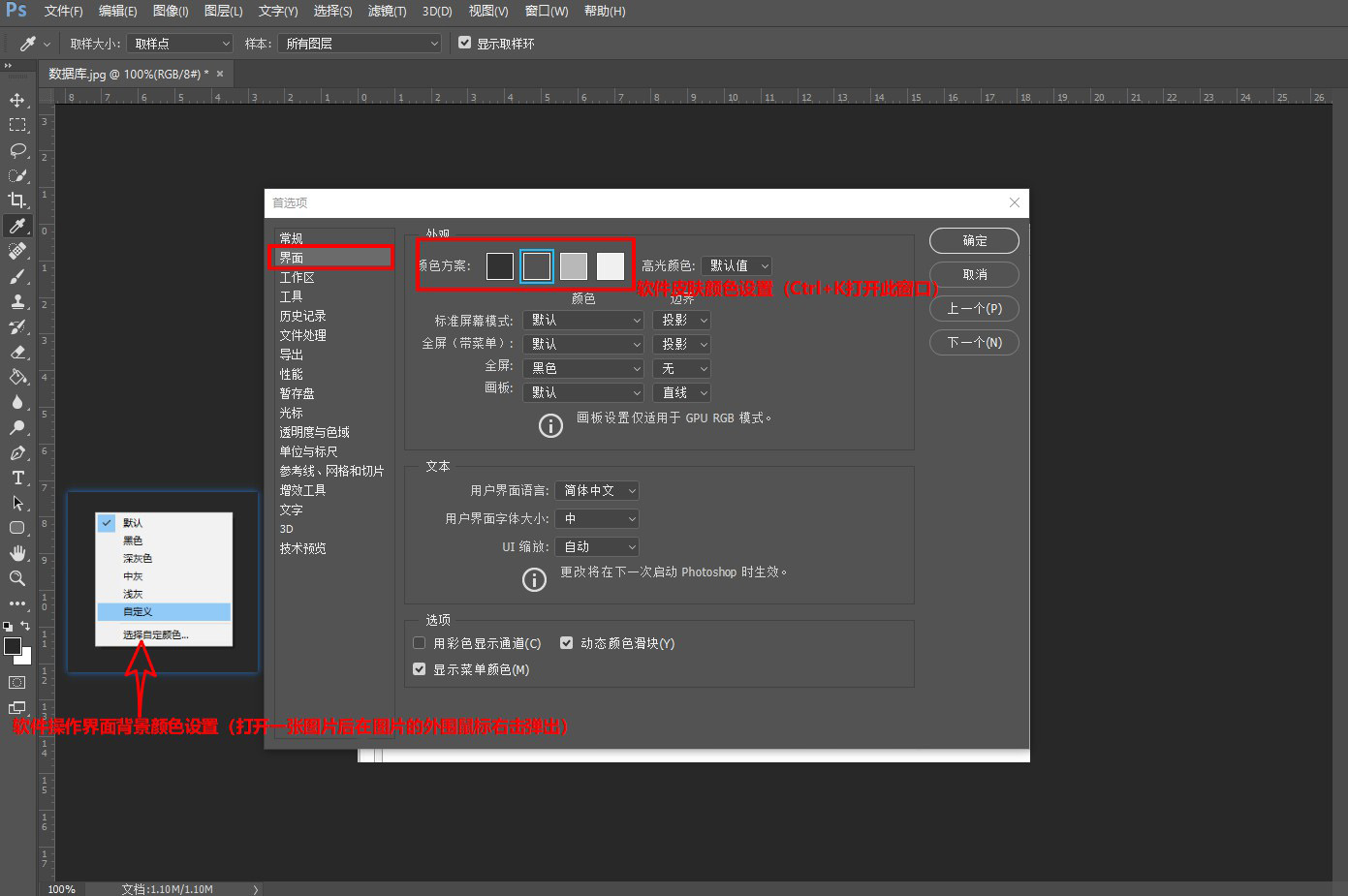Screen dimensions: 1348x896
Task: Open 标准屏幕模式 color dropdown
Action: [x=583, y=320]
